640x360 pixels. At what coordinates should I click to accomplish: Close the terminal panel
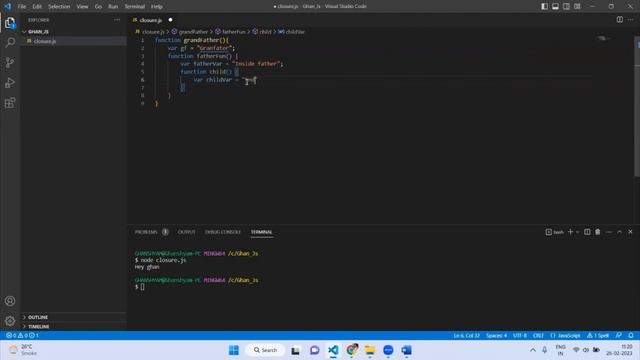click(630, 232)
